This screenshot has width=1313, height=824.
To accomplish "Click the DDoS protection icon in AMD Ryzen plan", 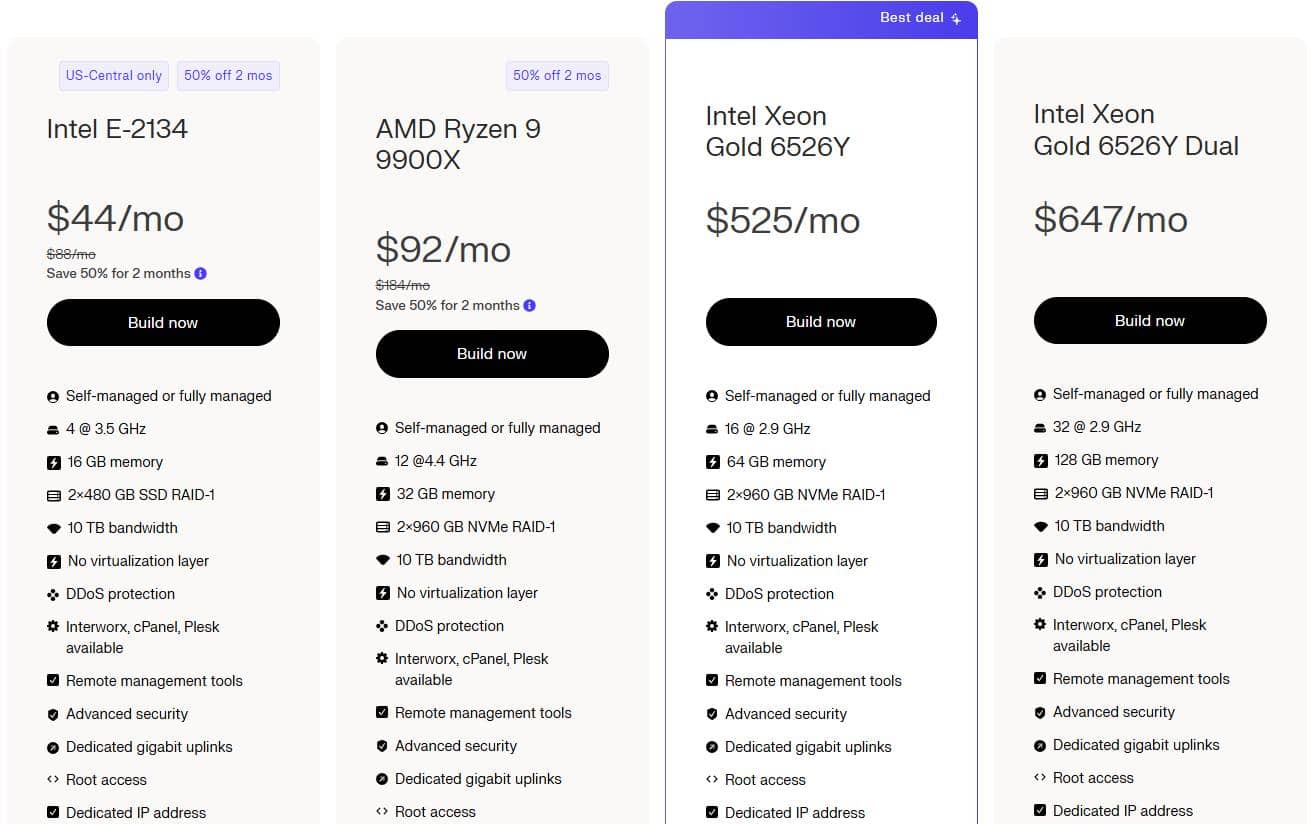I will tap(382, 626).
